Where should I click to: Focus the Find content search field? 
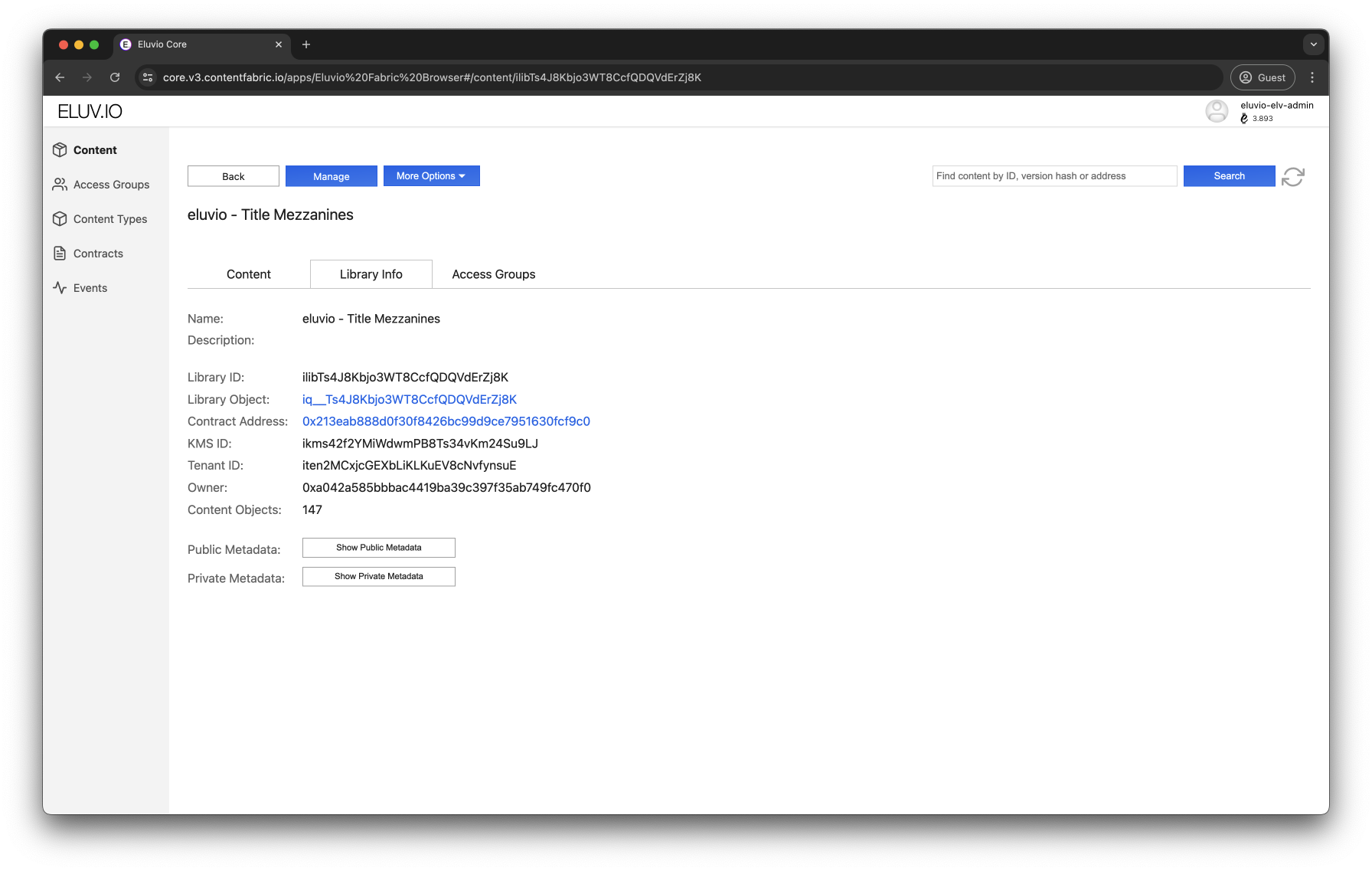click(1055, 176)
